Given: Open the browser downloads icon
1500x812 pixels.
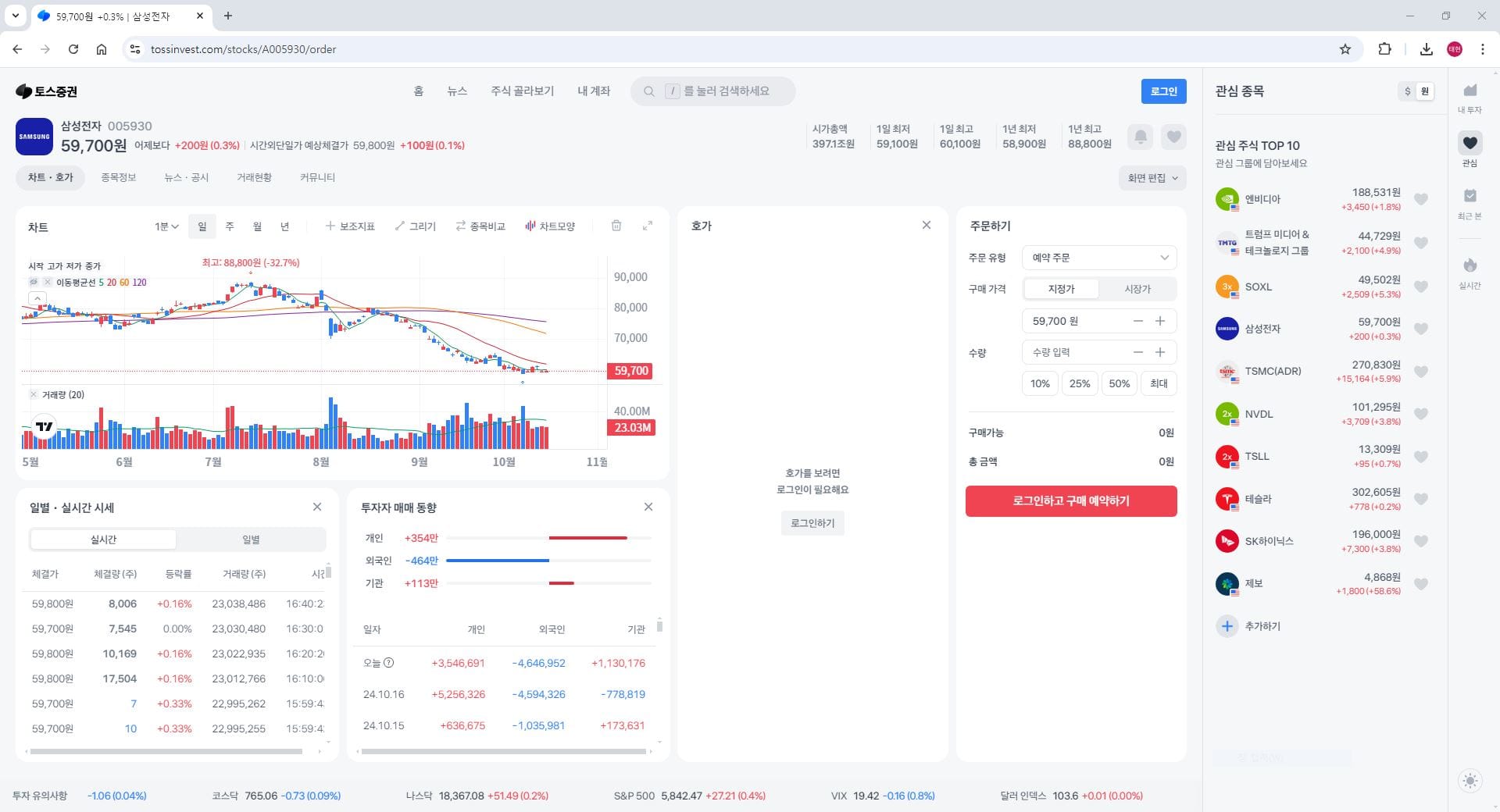Looking at the screenshot, I should tap(1426, 49).
